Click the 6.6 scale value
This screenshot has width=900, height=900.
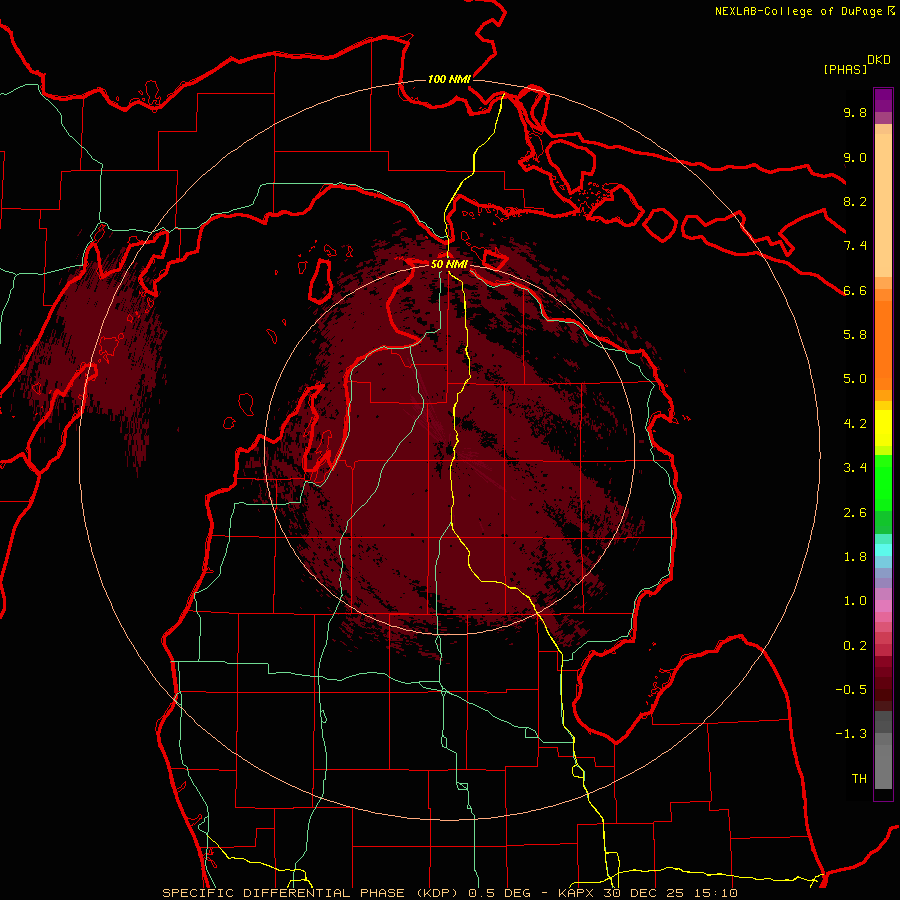pyautogui.click(x=855, y=290)
